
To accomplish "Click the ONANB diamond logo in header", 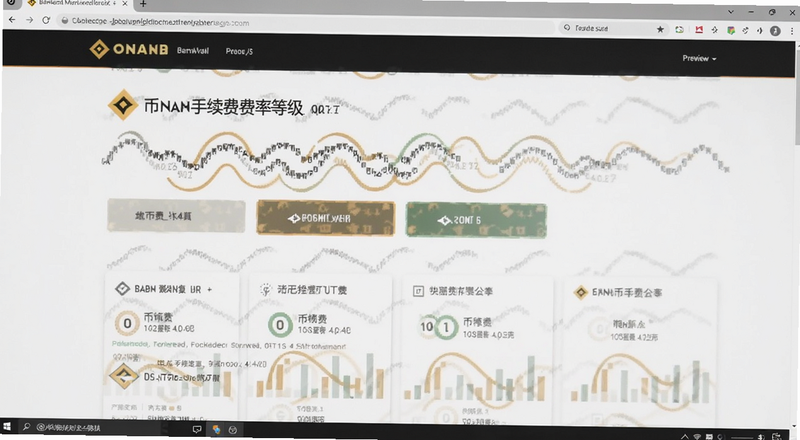I will (x=99, y=50).
